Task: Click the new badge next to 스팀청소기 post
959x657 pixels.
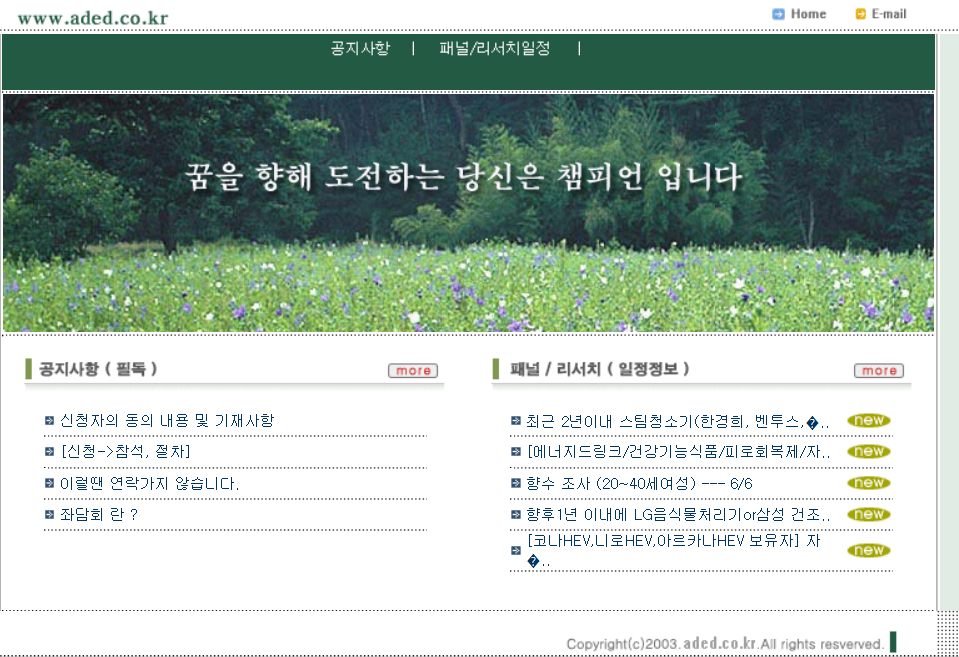Action: (x=868, y=420)
